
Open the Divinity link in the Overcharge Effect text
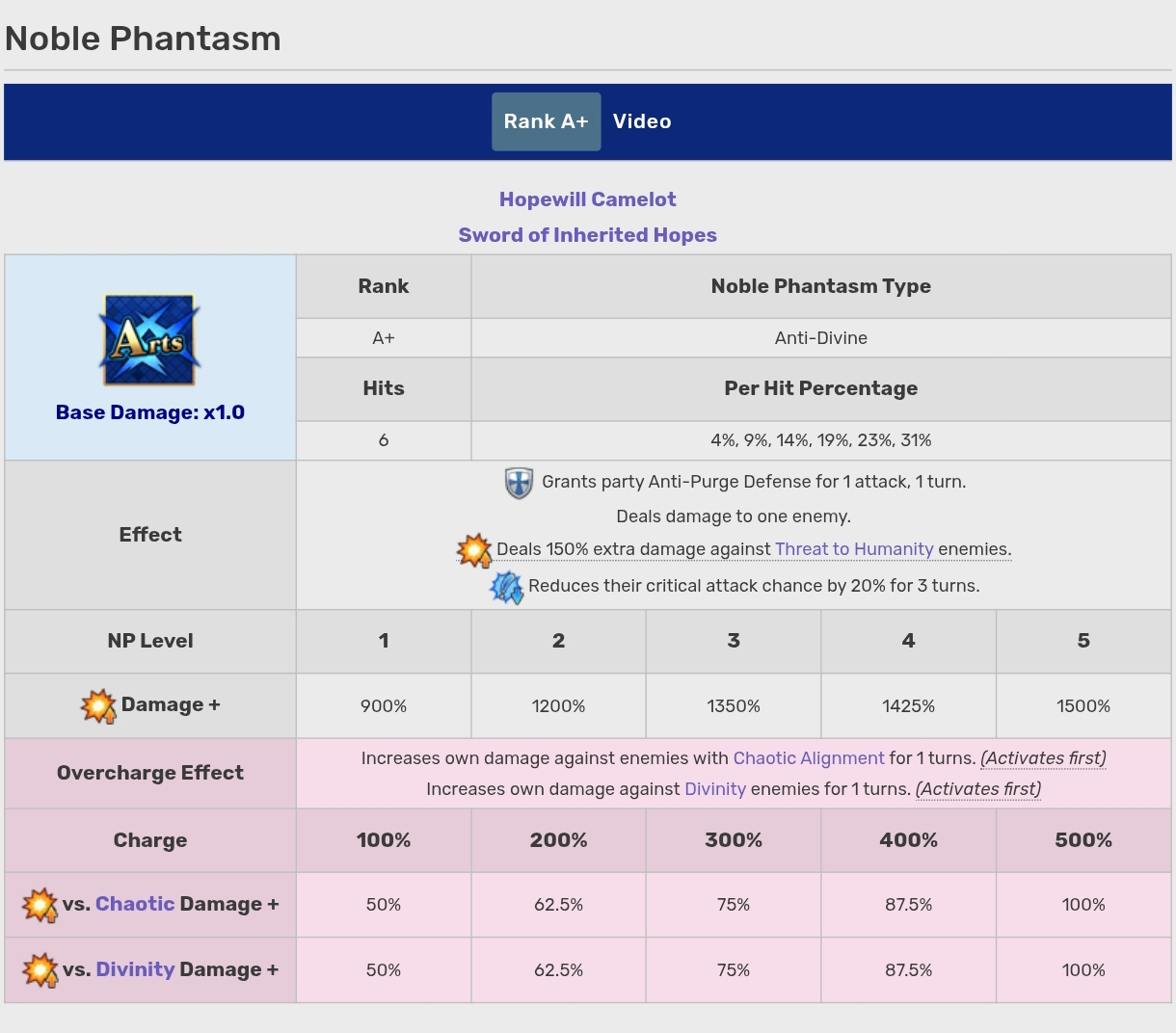(x=715, y=789)
